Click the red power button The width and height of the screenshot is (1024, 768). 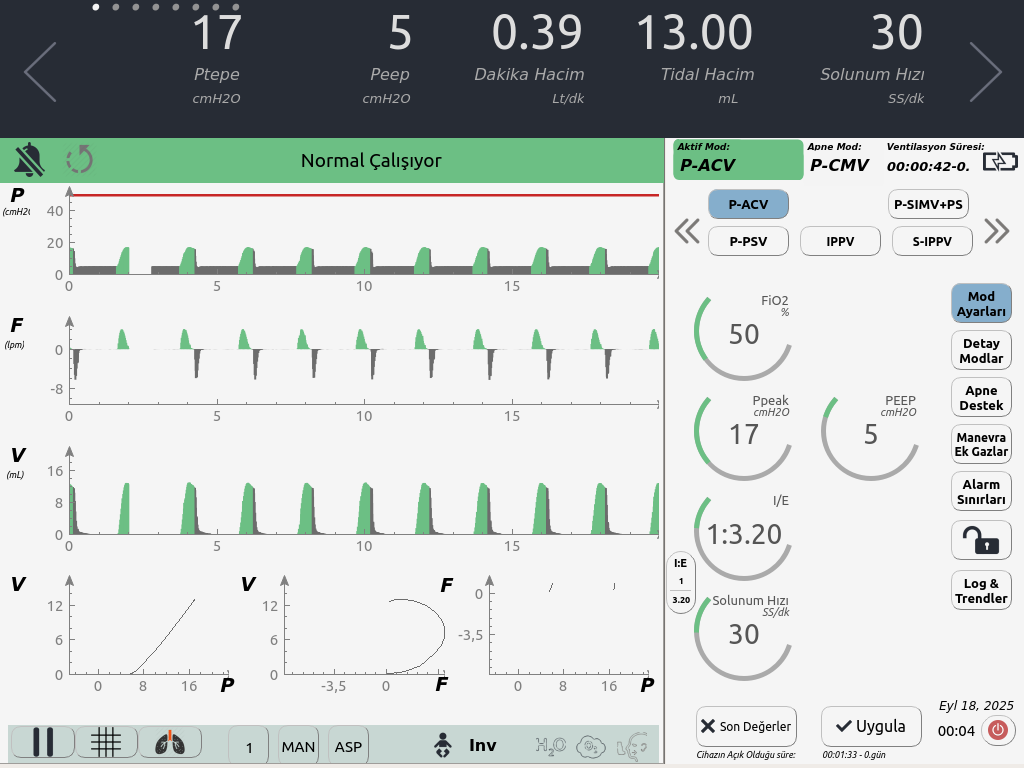click(x=996, y=730)
